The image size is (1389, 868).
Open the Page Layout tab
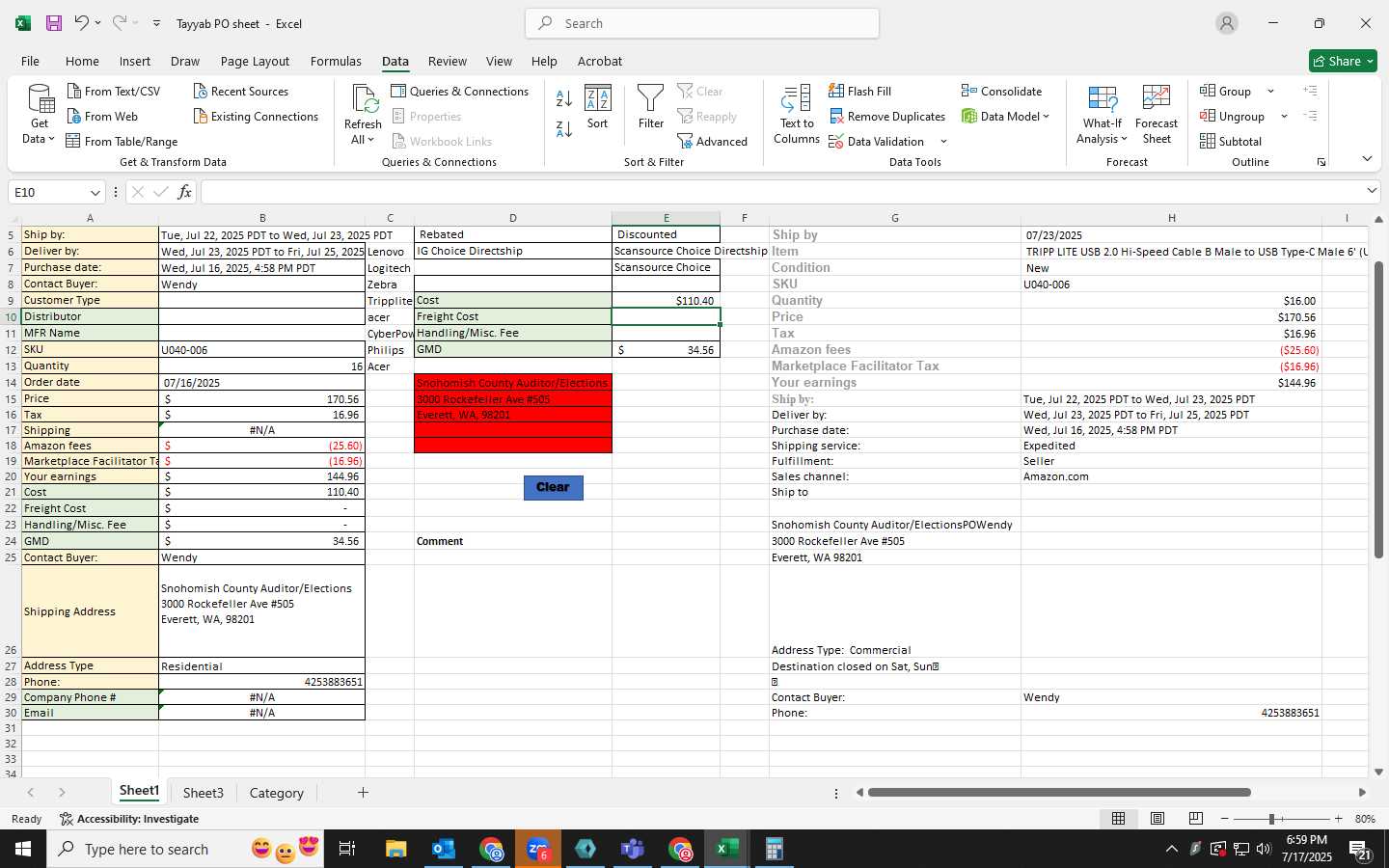click(x=255, y=61)
